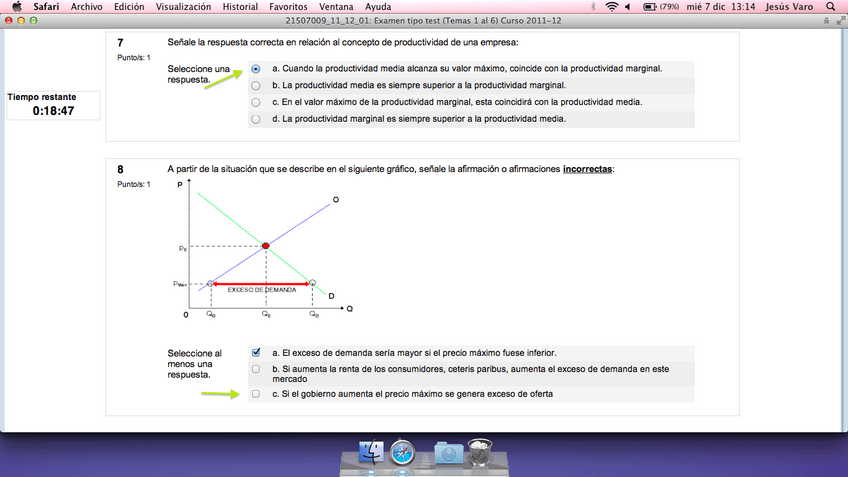Tick option c about precio máximo
The image size is (848, 477).
click(x=257, y=394)
